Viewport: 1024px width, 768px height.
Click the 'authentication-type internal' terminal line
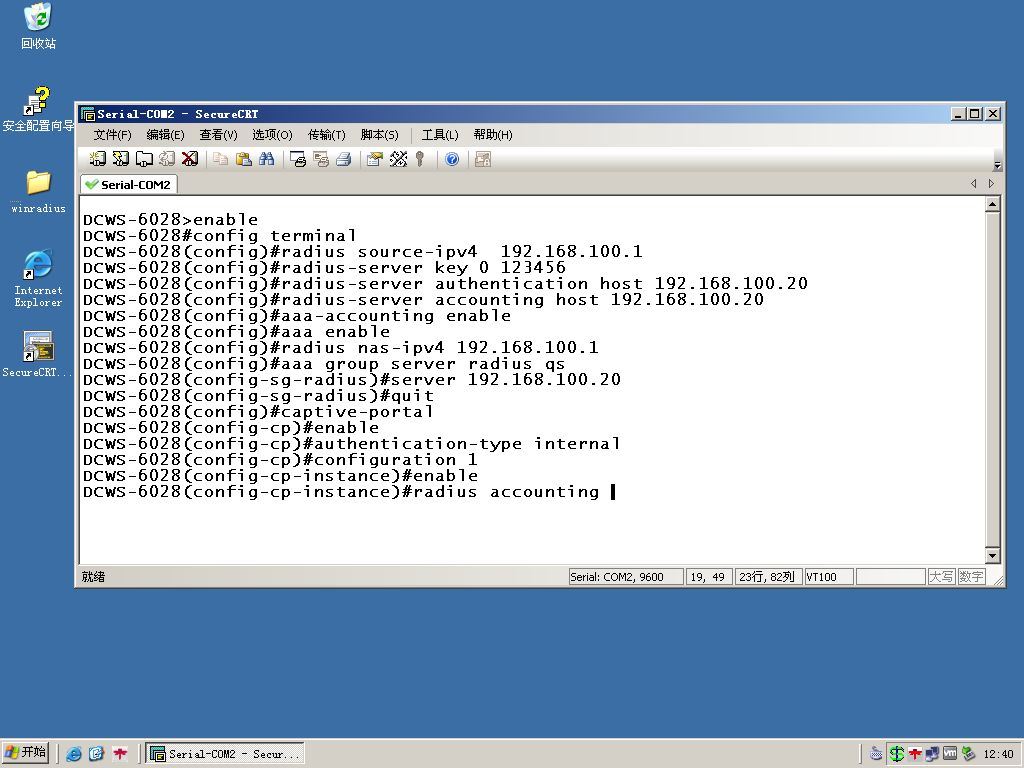(x=351, y=444)
